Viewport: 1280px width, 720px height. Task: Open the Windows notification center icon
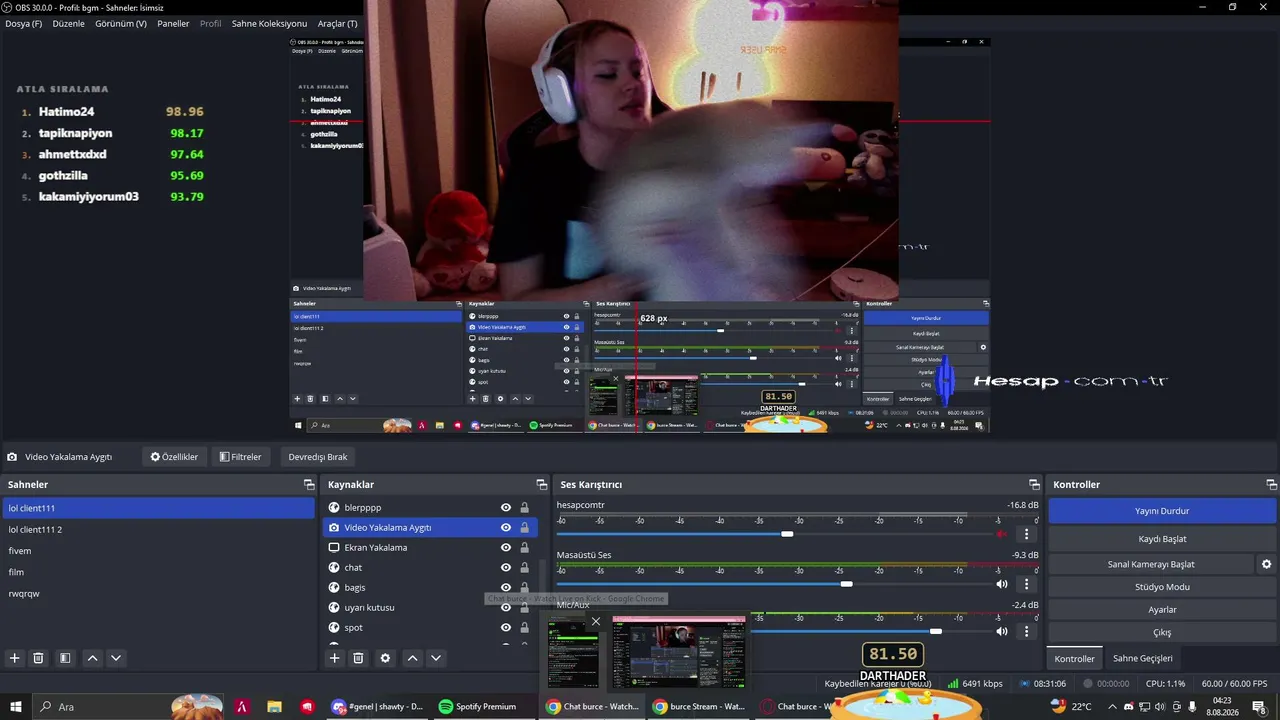(x=1258, y=707)
